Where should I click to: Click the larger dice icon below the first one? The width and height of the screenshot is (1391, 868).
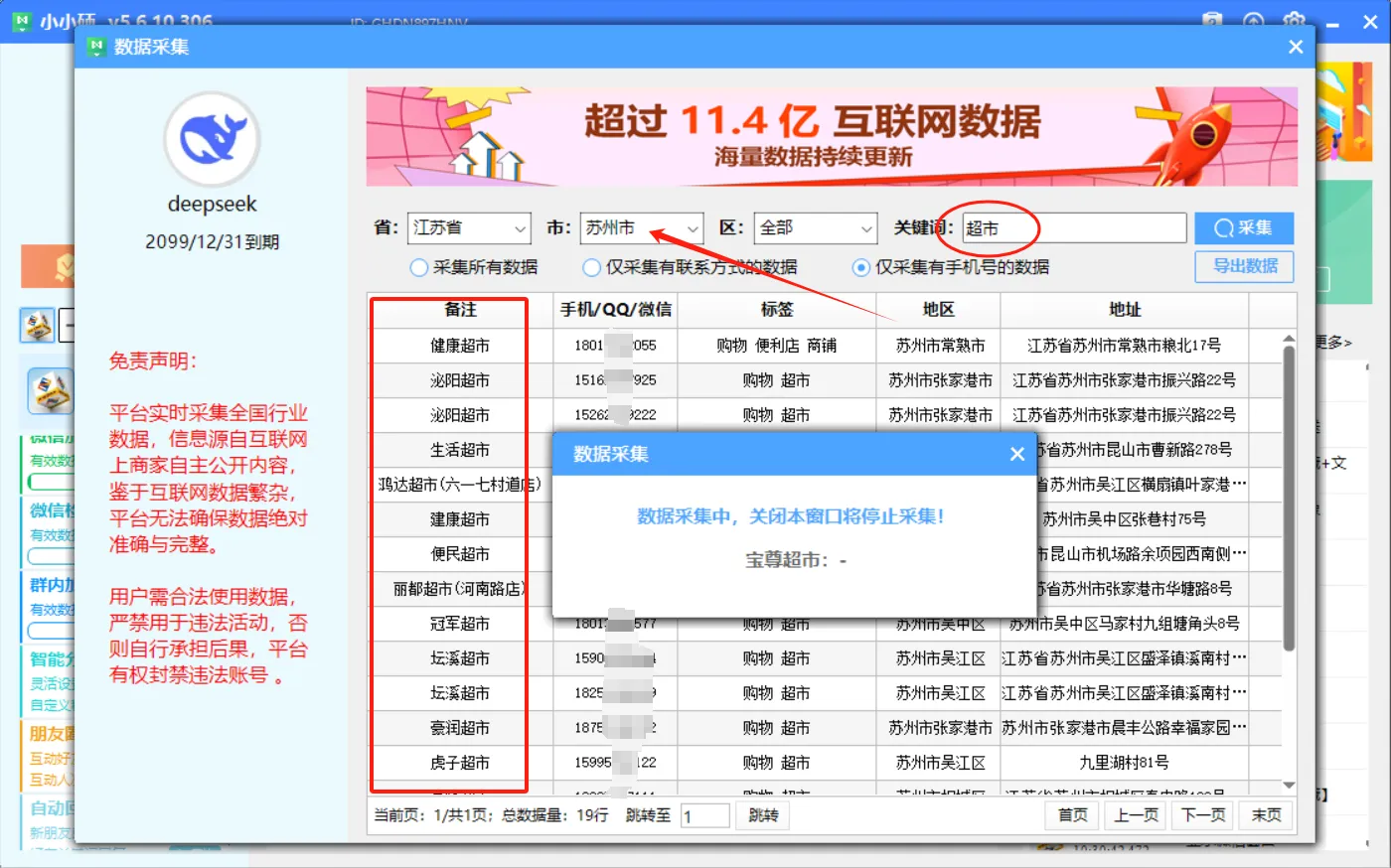[51, 391]
